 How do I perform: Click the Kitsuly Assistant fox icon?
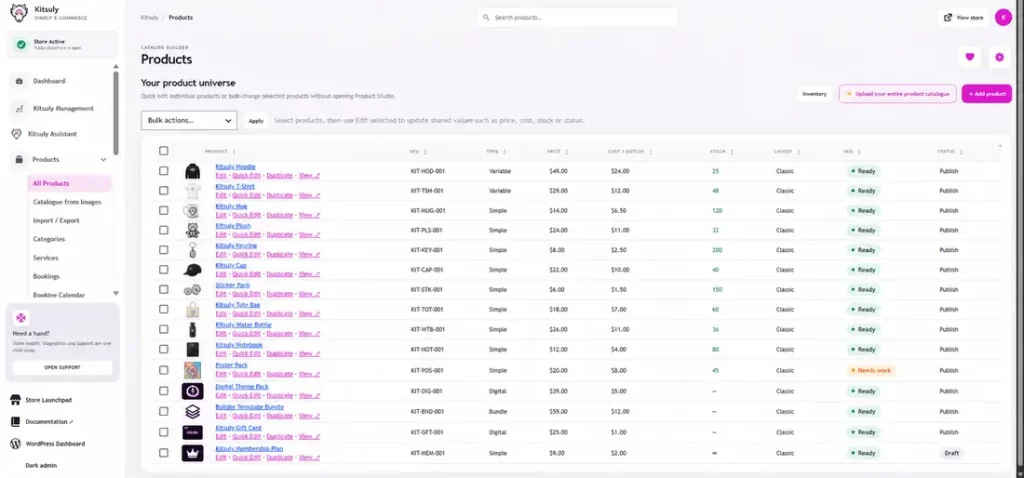(x=17, y=134)
